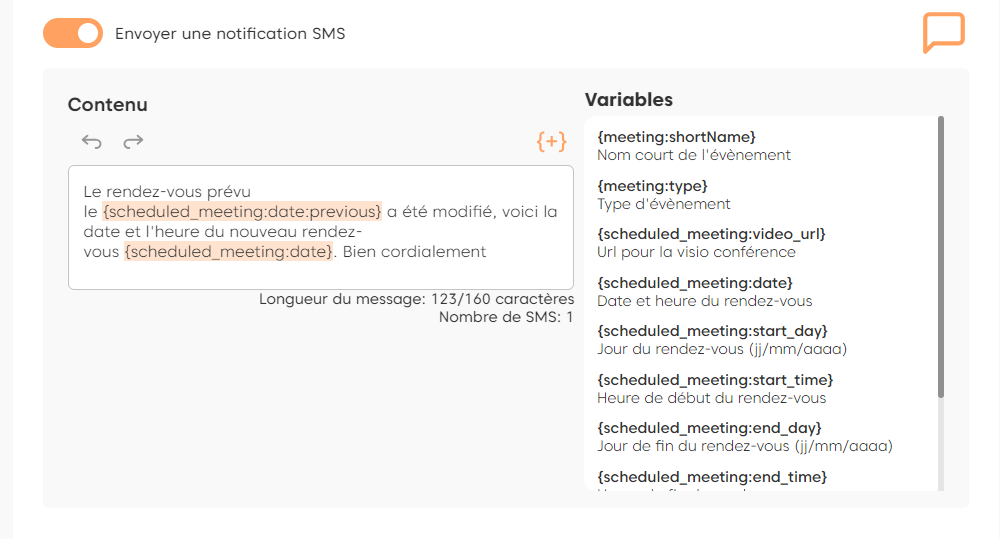Screen dimensions: 1000x539
Task: Click the insert variable {+} icon
Action: click(551, 141)
